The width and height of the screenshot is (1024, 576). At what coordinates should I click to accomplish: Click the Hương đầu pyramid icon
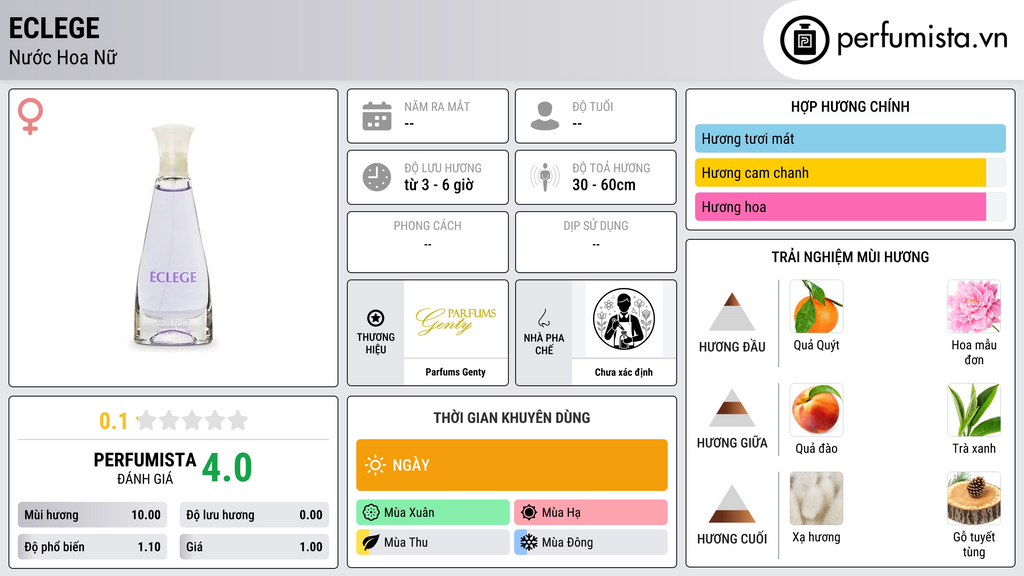[x=732, y=312]
